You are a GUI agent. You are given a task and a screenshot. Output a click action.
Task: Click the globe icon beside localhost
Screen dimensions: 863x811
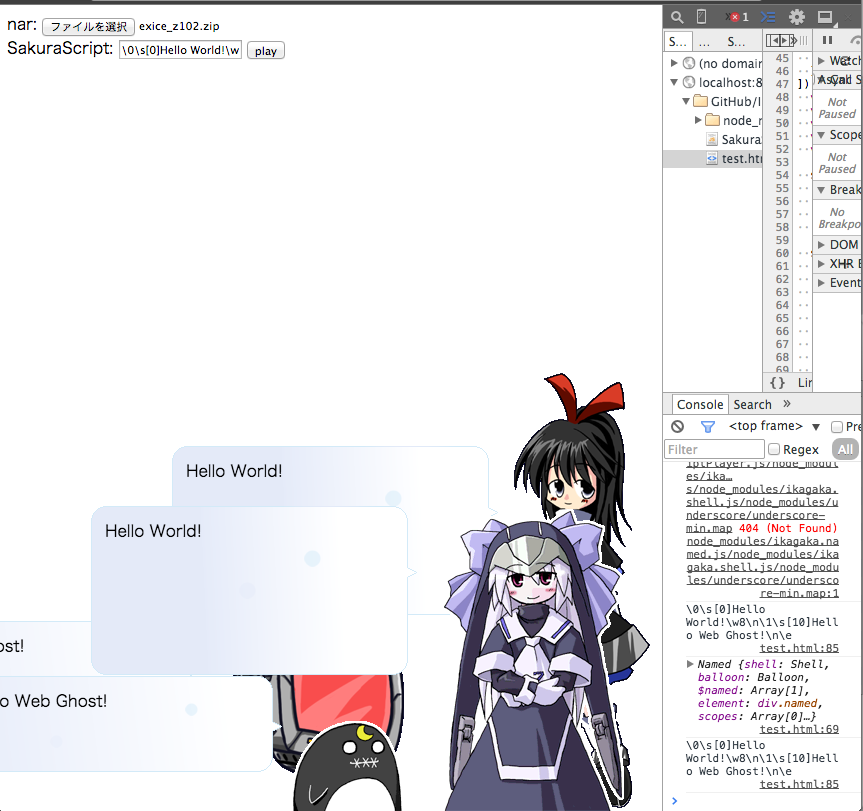[x=689, y=83]
